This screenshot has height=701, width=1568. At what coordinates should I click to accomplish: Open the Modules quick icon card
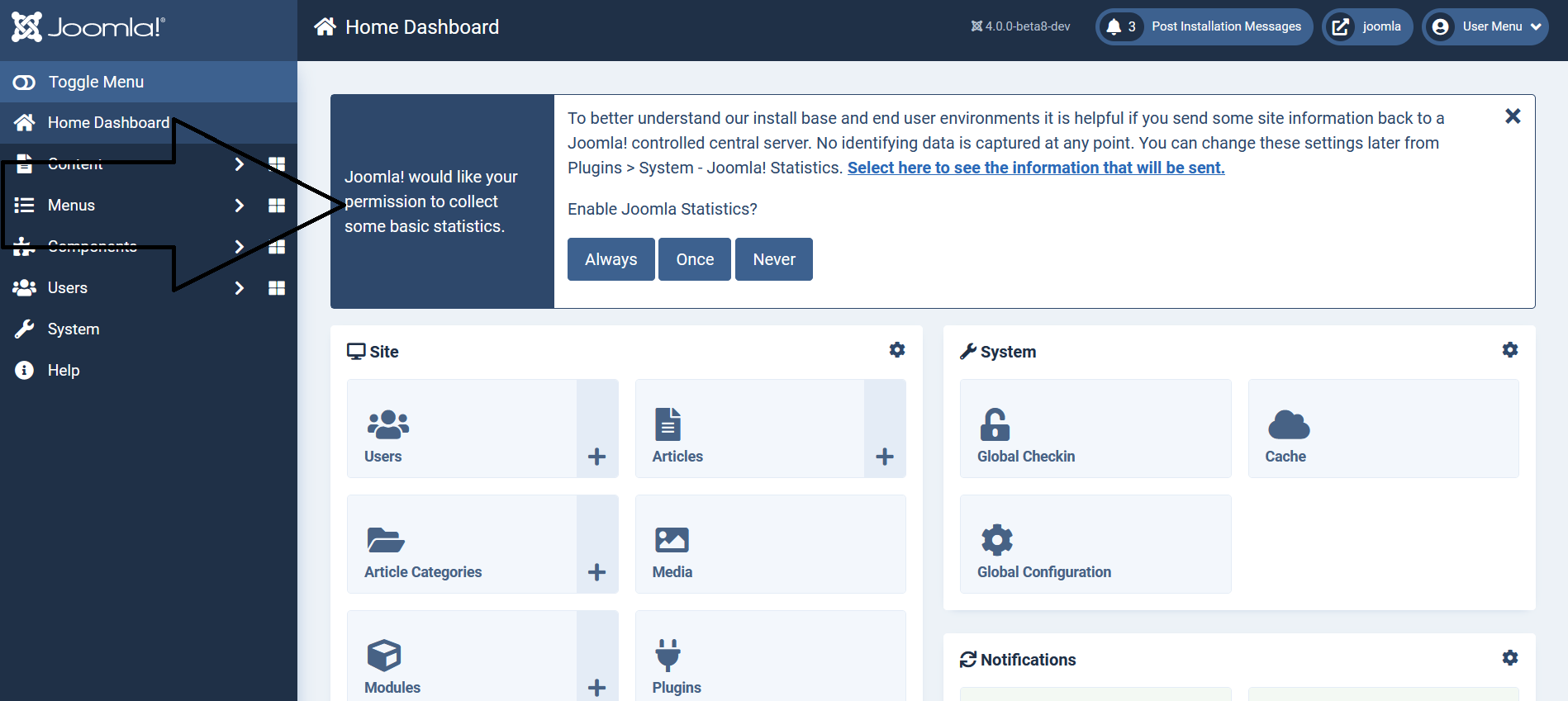[x=462, y=656]
